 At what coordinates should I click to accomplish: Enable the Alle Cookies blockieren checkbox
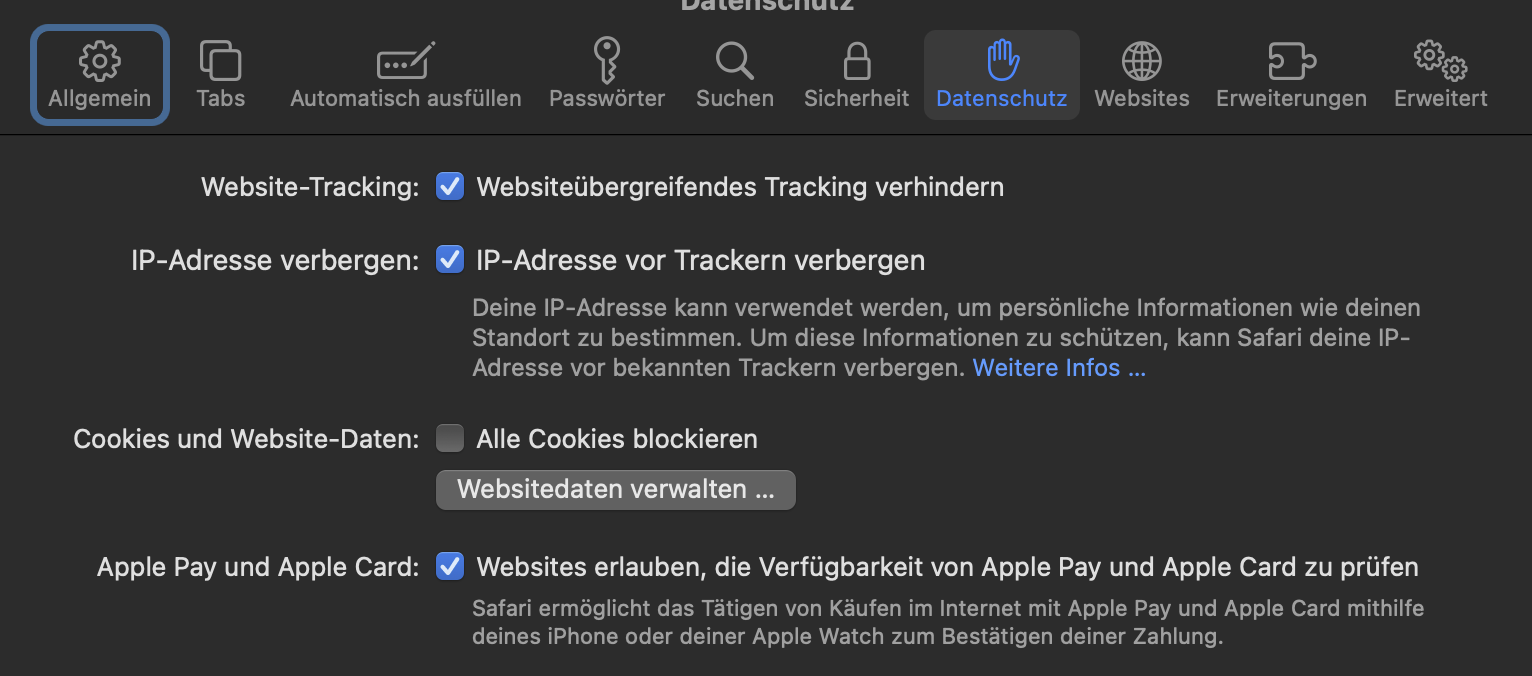pos(450,439)
